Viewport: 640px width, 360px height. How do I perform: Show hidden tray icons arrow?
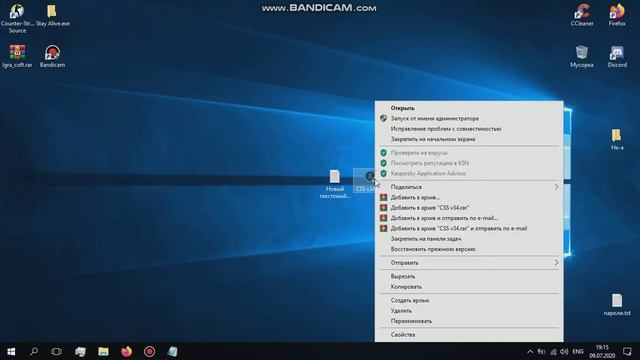530,351
